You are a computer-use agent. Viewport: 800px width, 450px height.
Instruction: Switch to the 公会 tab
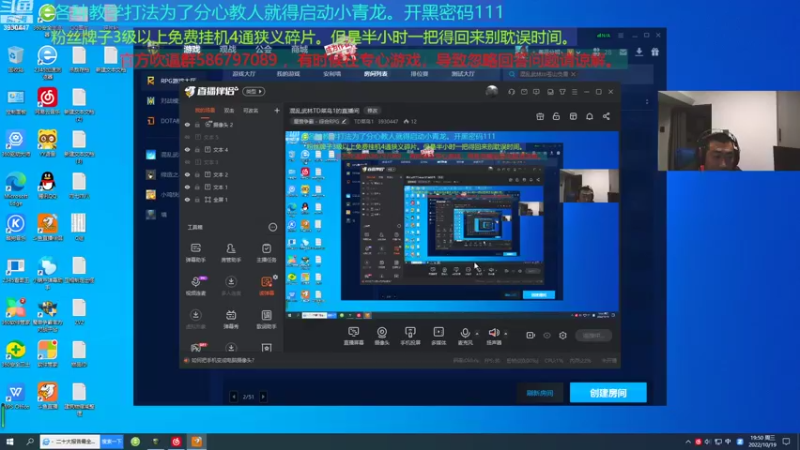coord(263,49)
